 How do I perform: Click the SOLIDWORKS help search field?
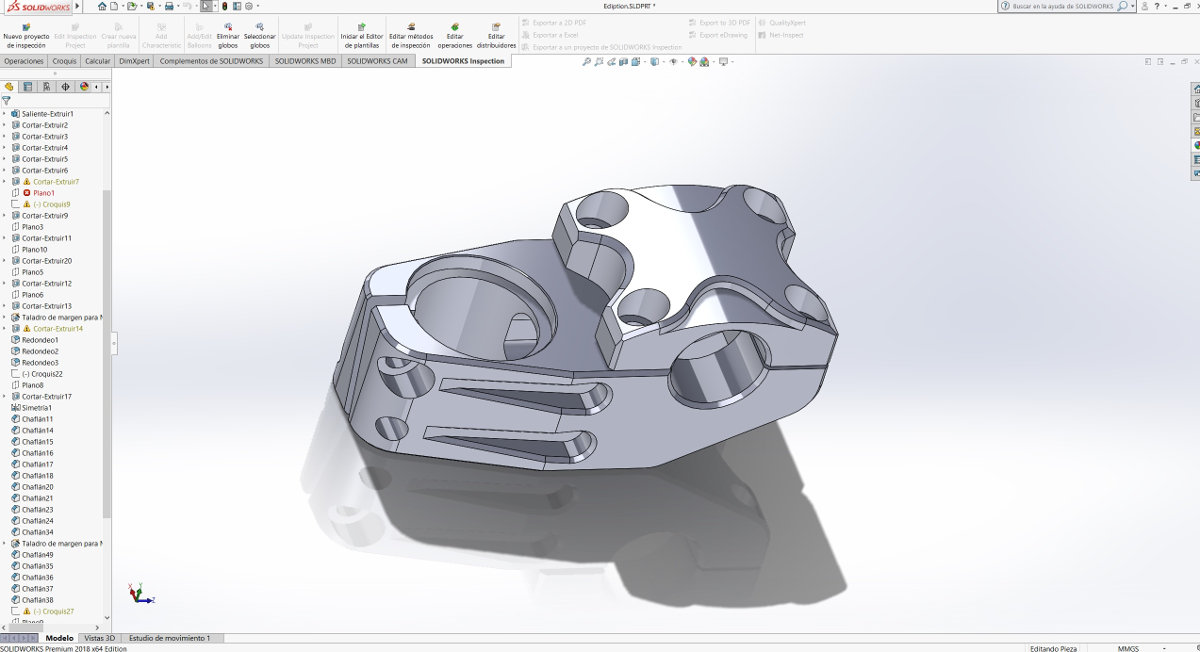coord(1062,6)
